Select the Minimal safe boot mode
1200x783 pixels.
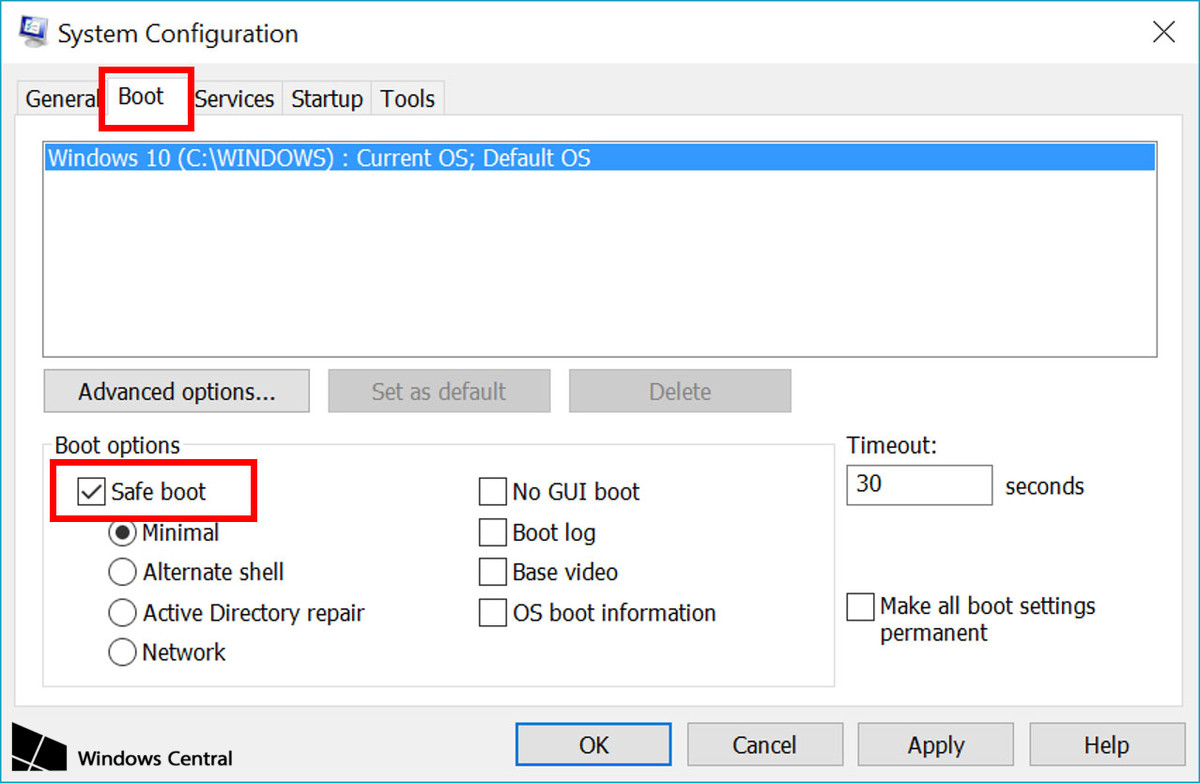point(122,532)
